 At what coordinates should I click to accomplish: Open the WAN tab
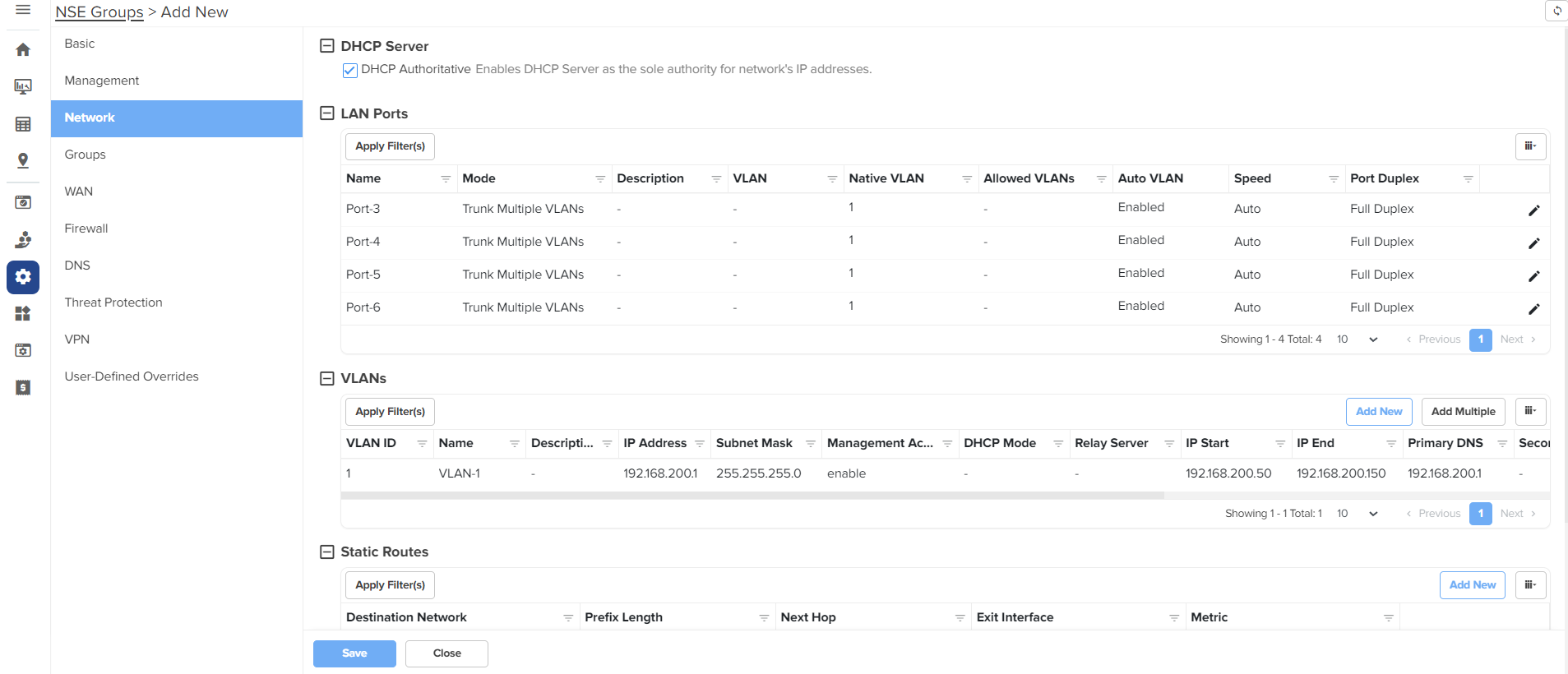click(x=177, y=192)
